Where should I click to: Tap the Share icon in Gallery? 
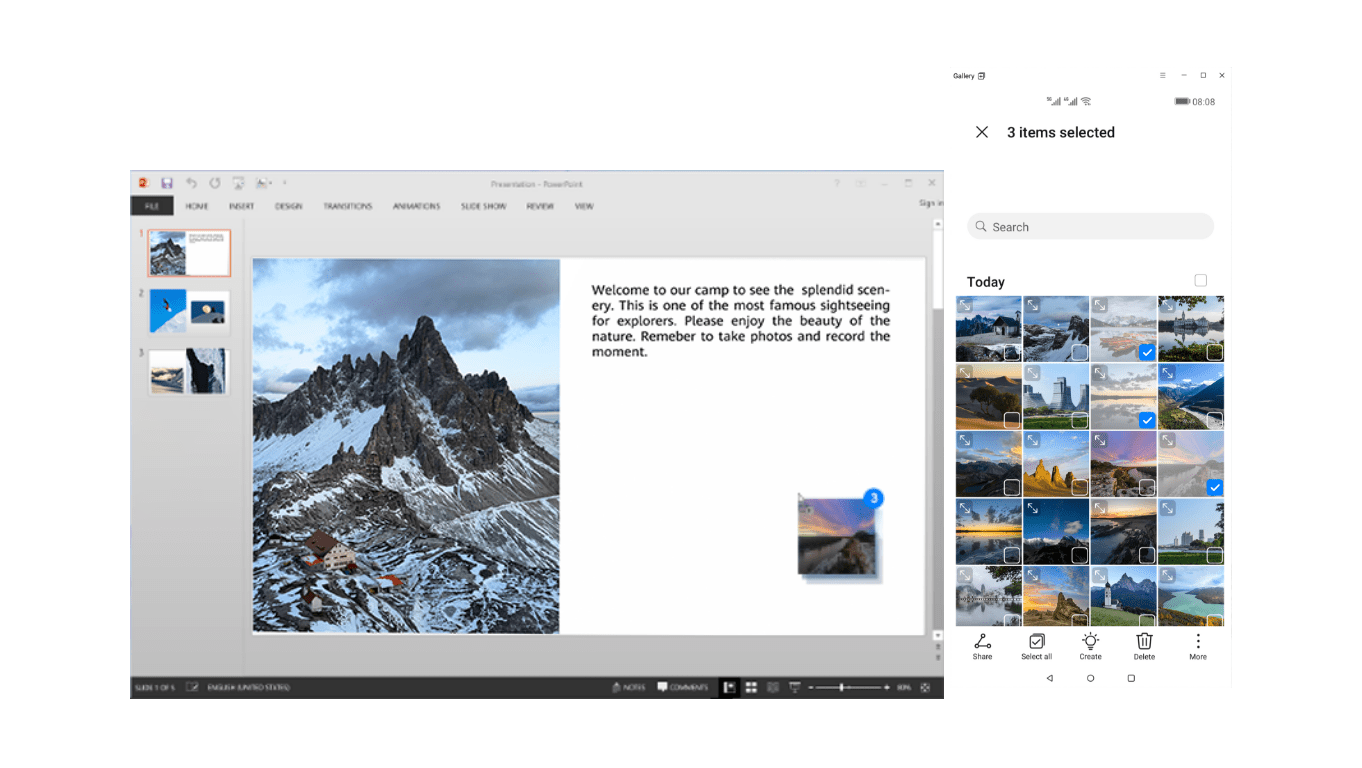coord(982,646)
